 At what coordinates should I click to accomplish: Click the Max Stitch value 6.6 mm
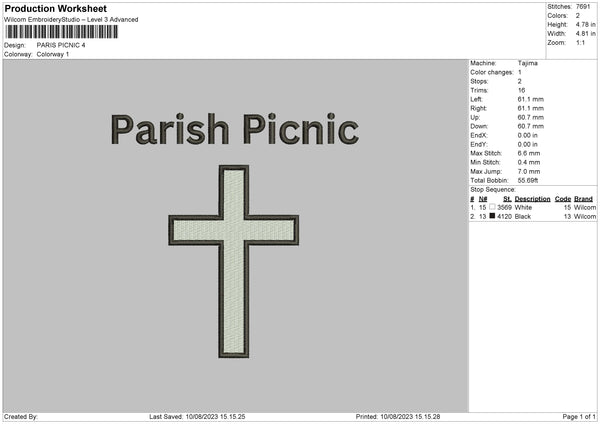529,153
